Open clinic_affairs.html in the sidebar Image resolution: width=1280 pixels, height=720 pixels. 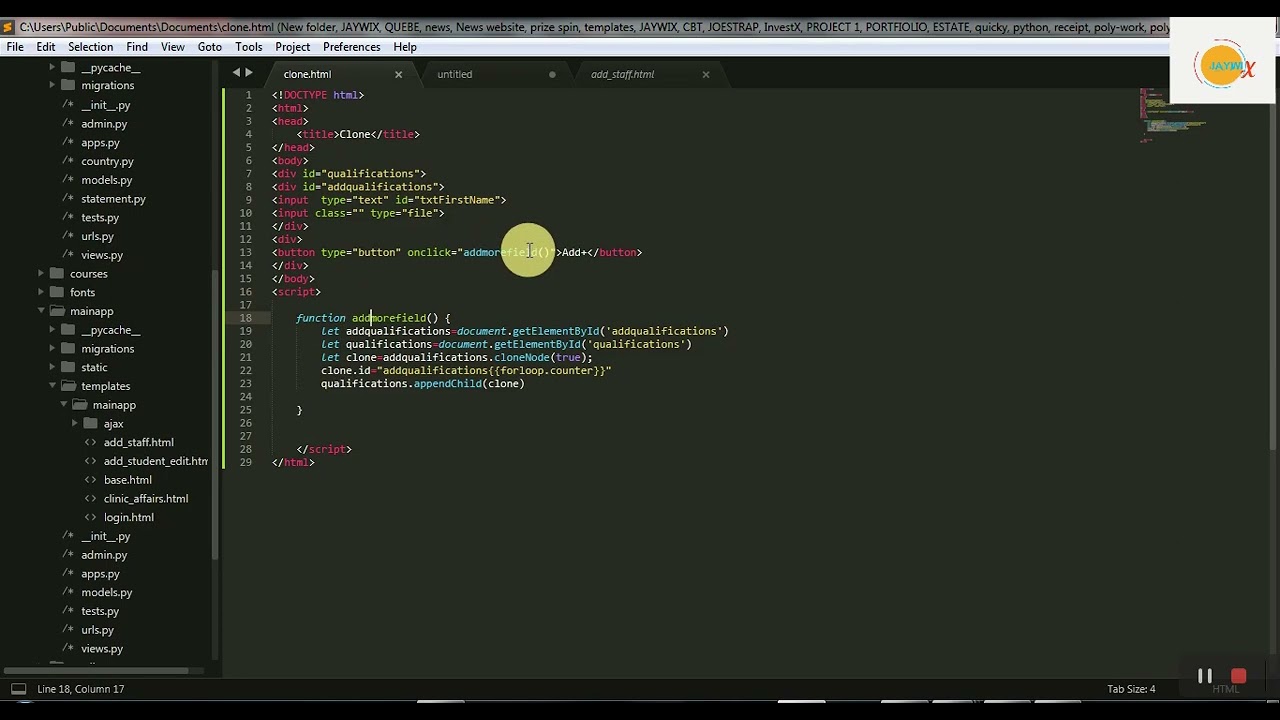tap(145, 499)
